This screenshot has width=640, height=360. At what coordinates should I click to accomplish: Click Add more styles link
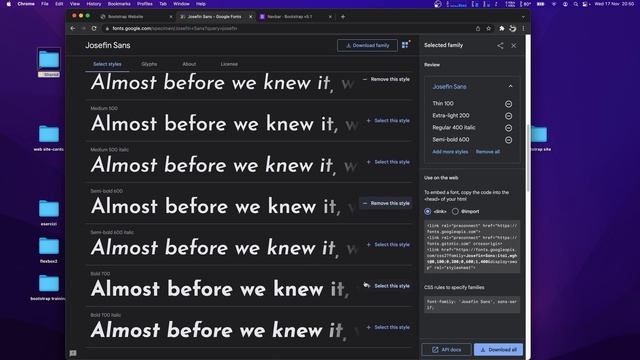coord(450,152)
